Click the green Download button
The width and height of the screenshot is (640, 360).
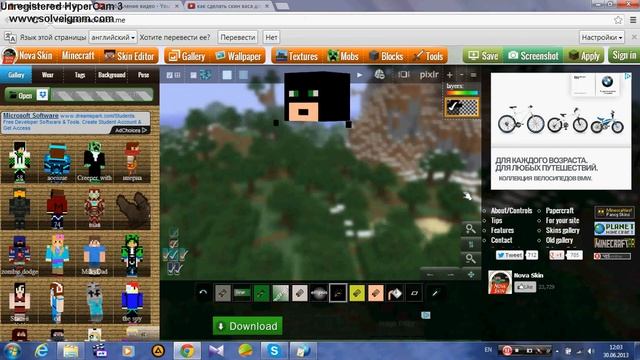(247, 326)
